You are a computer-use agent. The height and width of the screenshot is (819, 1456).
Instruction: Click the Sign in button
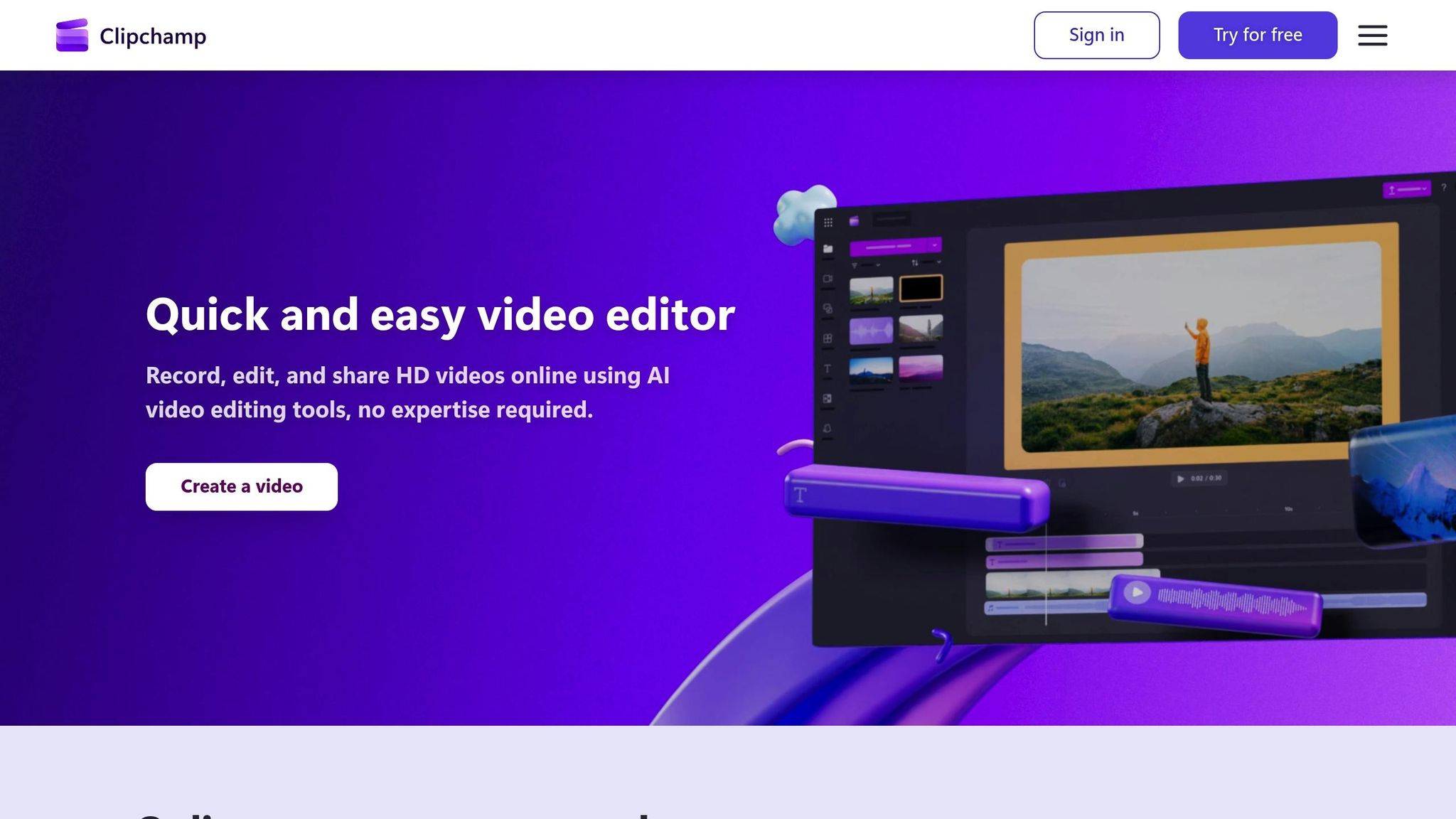1096,35
